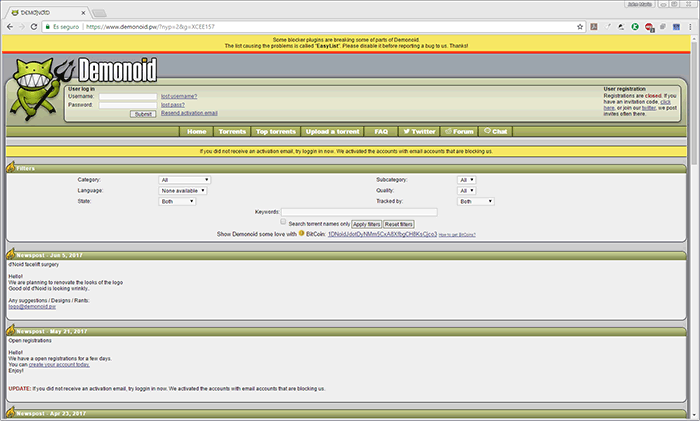Follow the lost username? link
The height and width of the screenshot is (421, 700).
tap(179, 96)
